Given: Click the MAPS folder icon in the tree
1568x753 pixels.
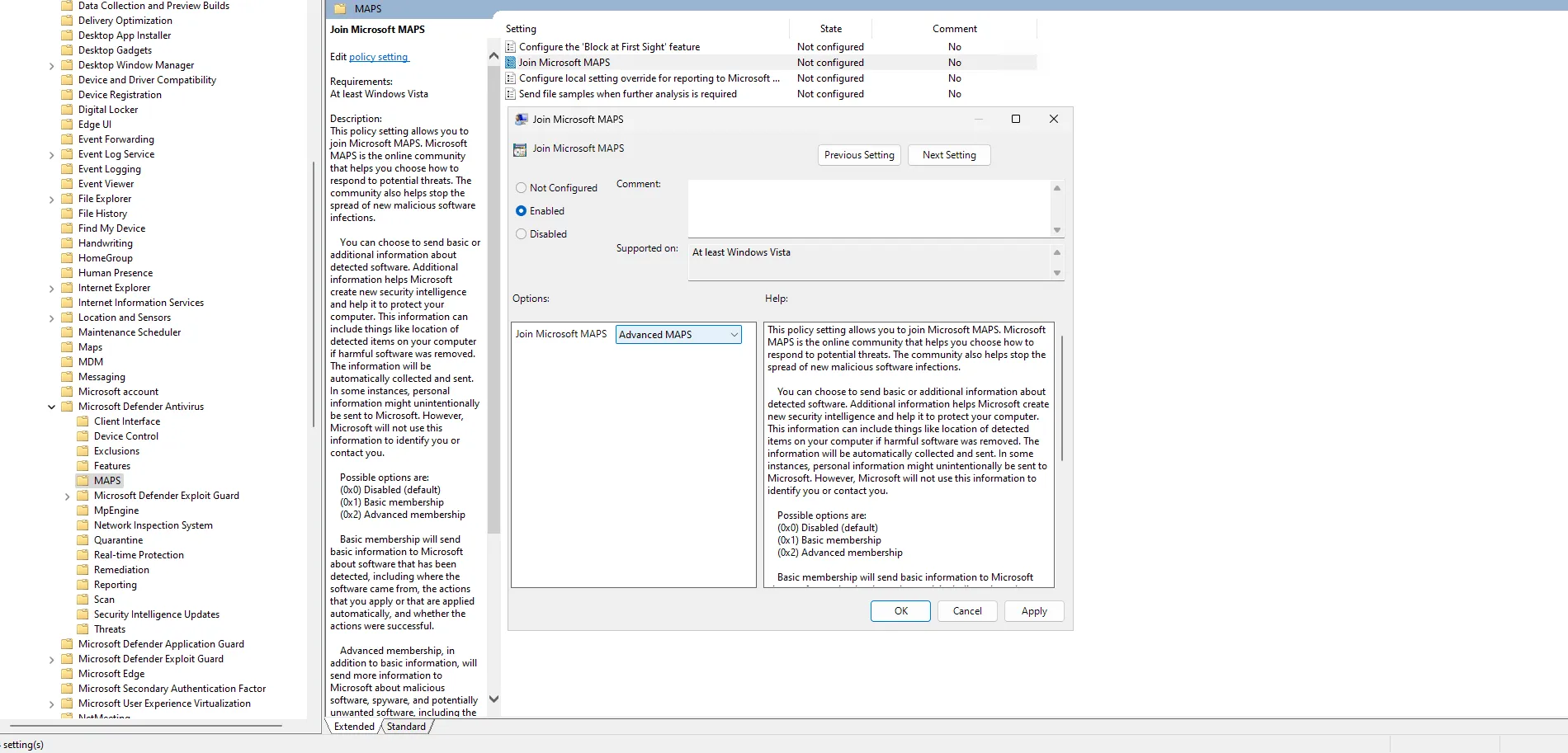Looking at the screenshot, I should pos(84,480).
